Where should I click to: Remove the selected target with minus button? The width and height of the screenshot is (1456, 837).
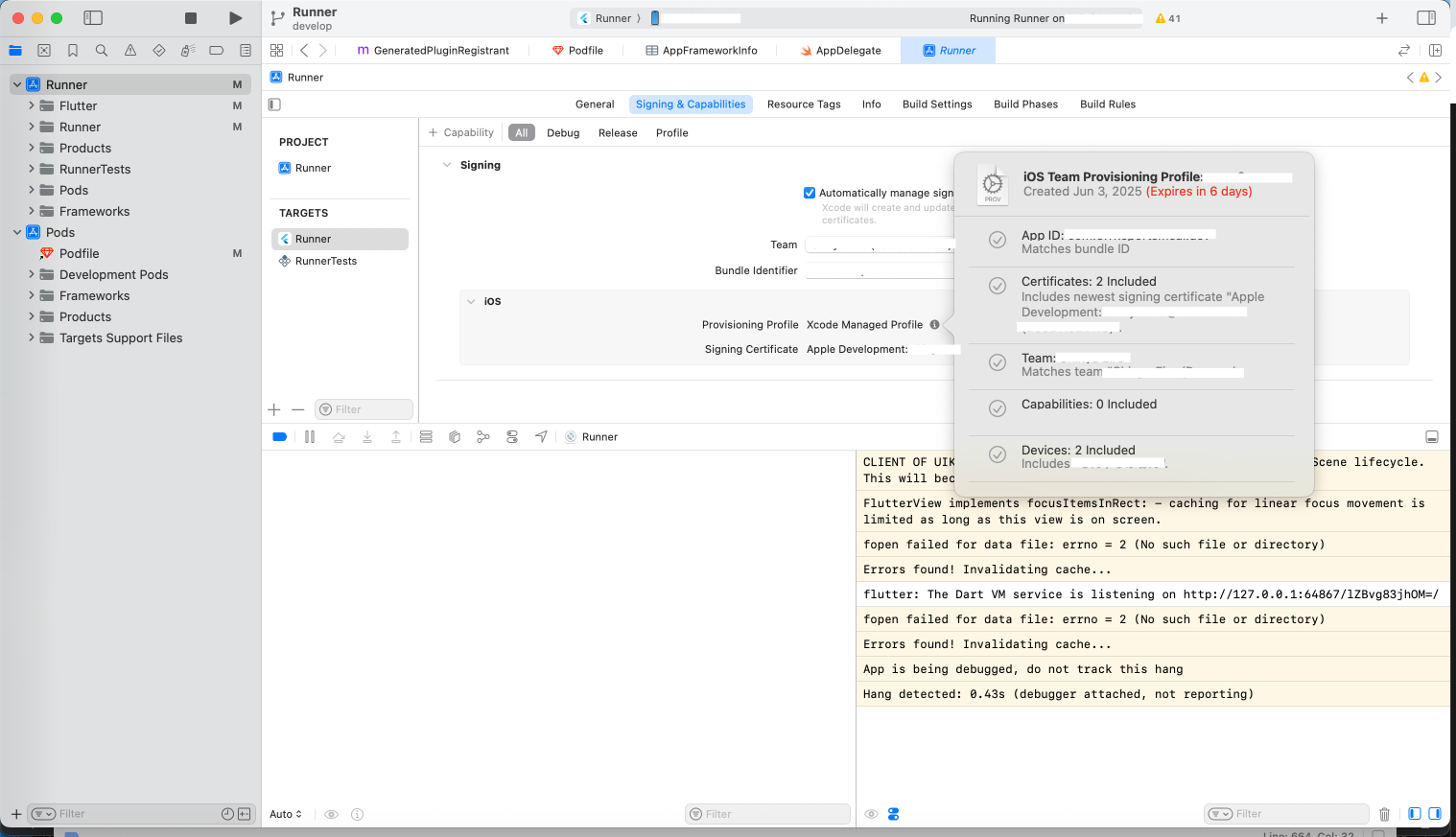point(298,409)
